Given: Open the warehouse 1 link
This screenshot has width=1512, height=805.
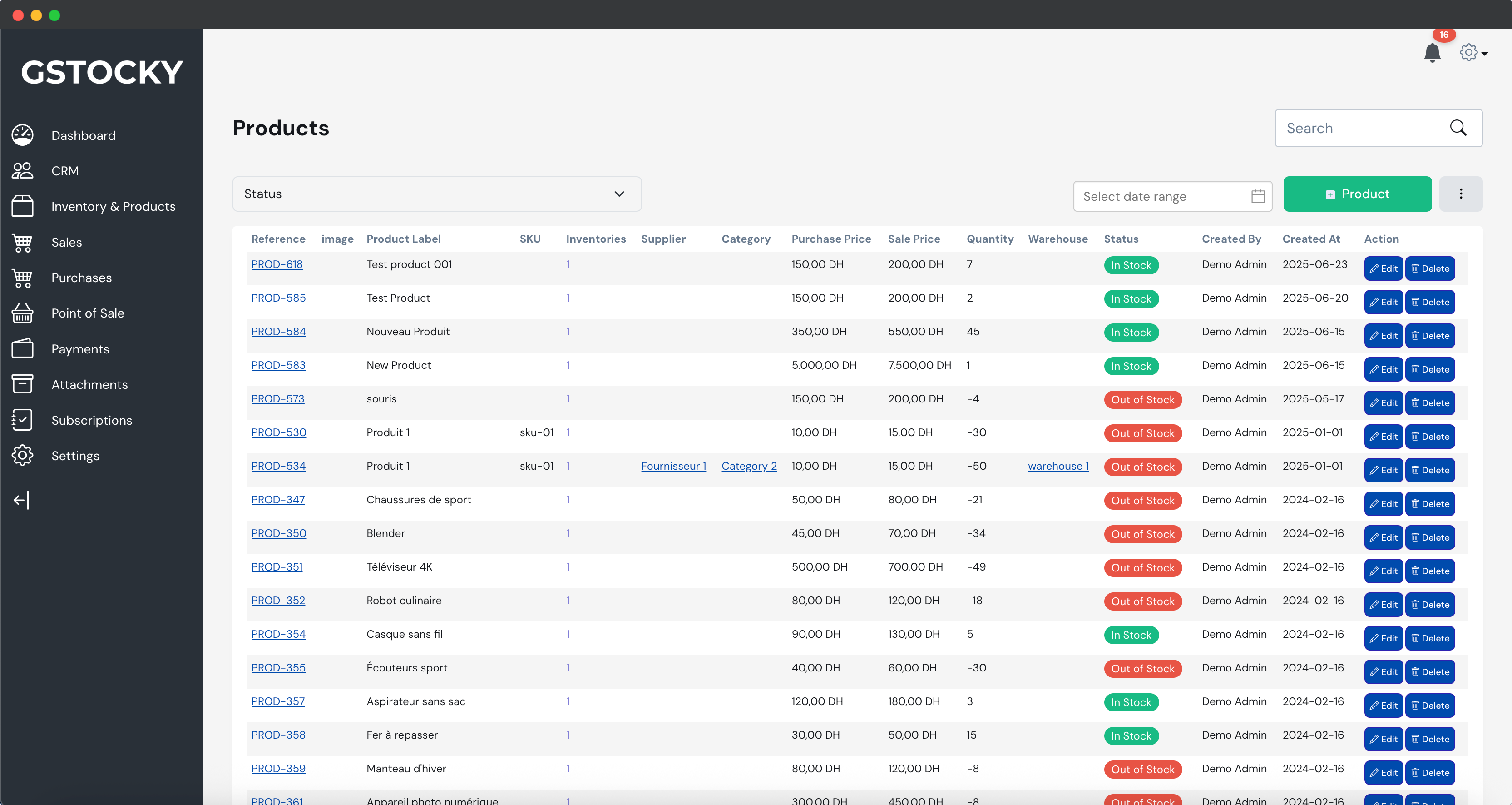Looking at the screenshot, I should point(1058,466).
